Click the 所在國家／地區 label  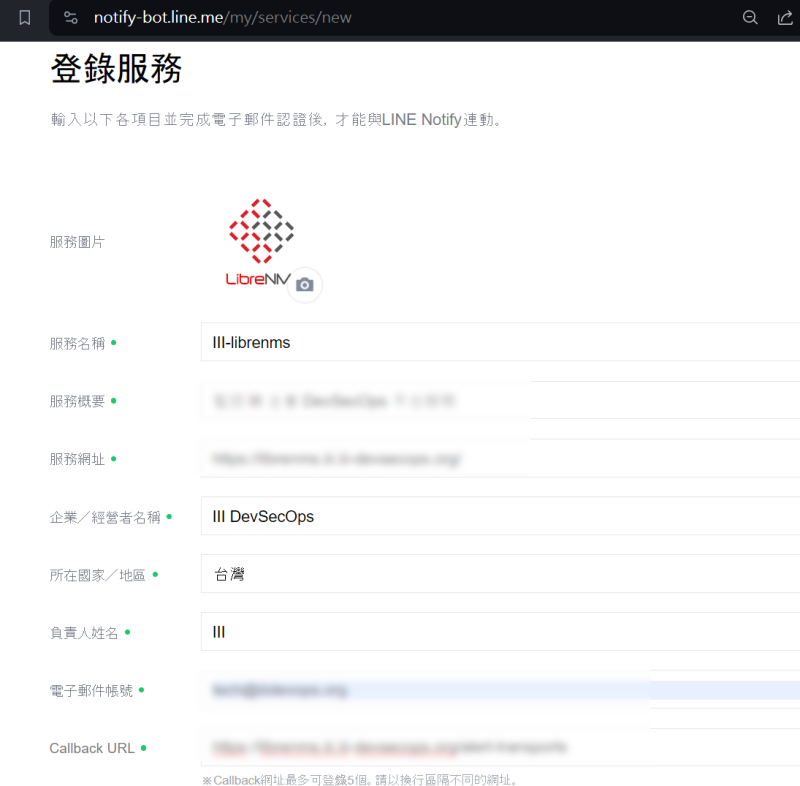97,575
